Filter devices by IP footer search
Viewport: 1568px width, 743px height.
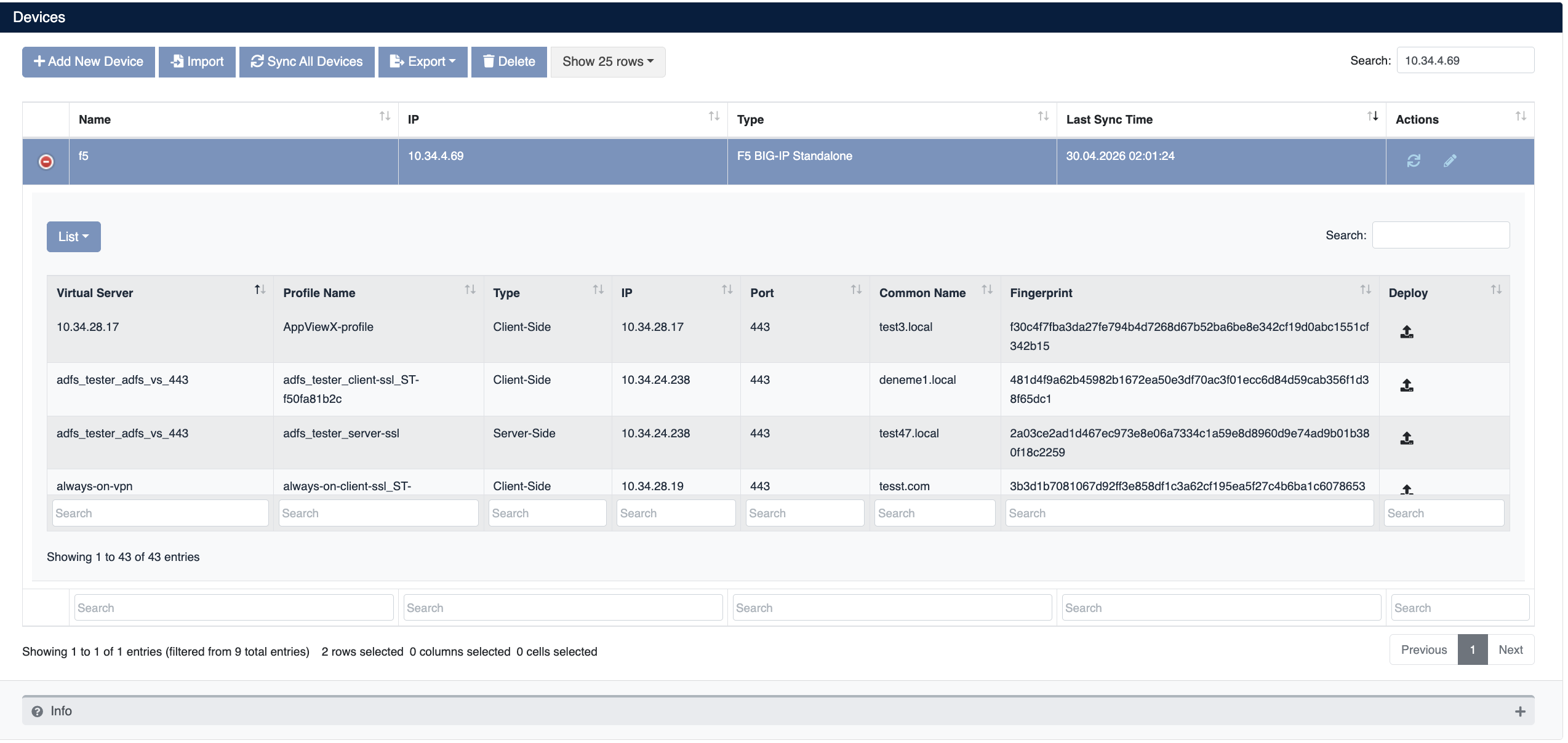pyautogui.click(x=563, y=608)
